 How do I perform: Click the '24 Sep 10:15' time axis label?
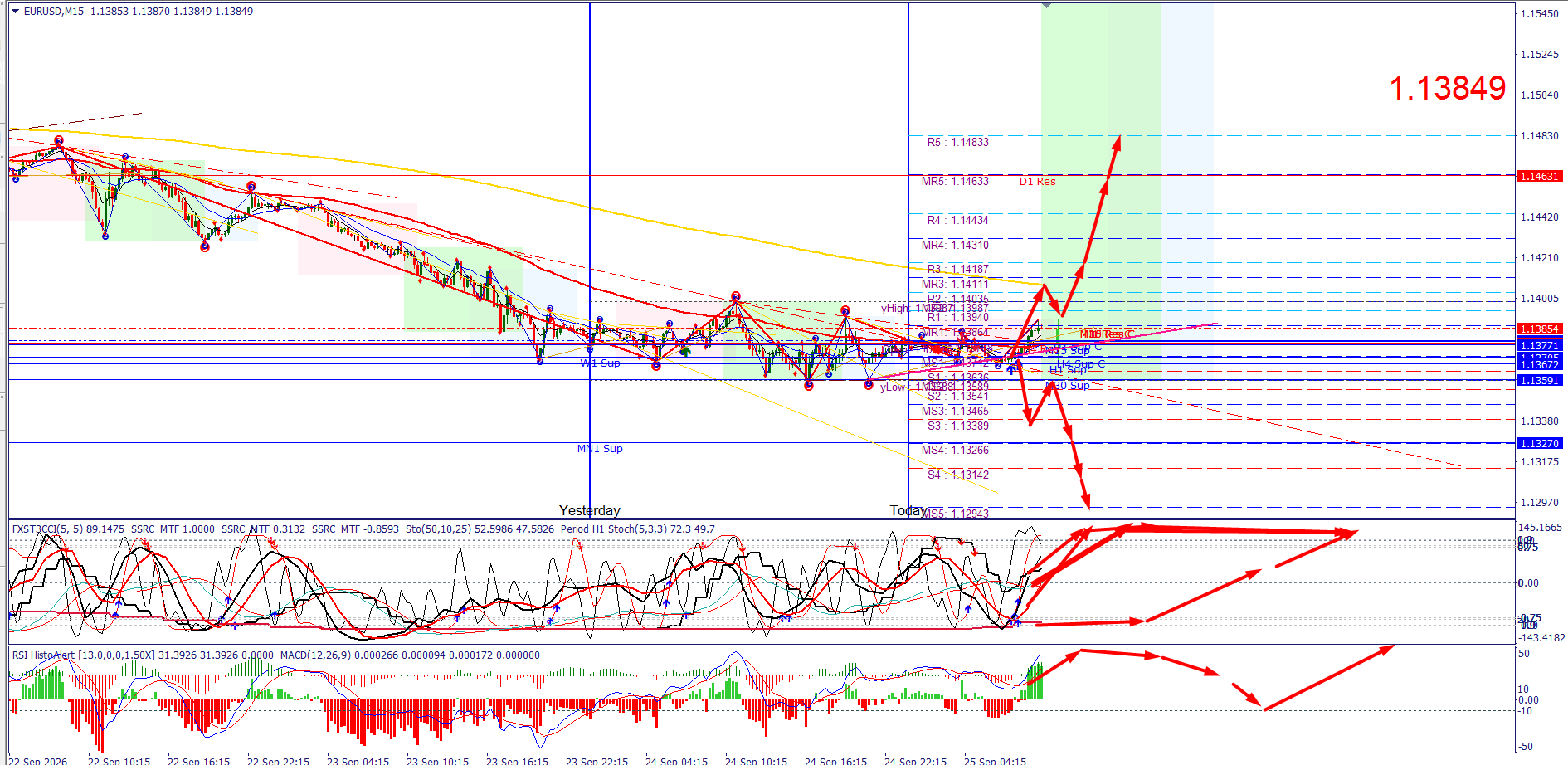click(x=756, y=761)
